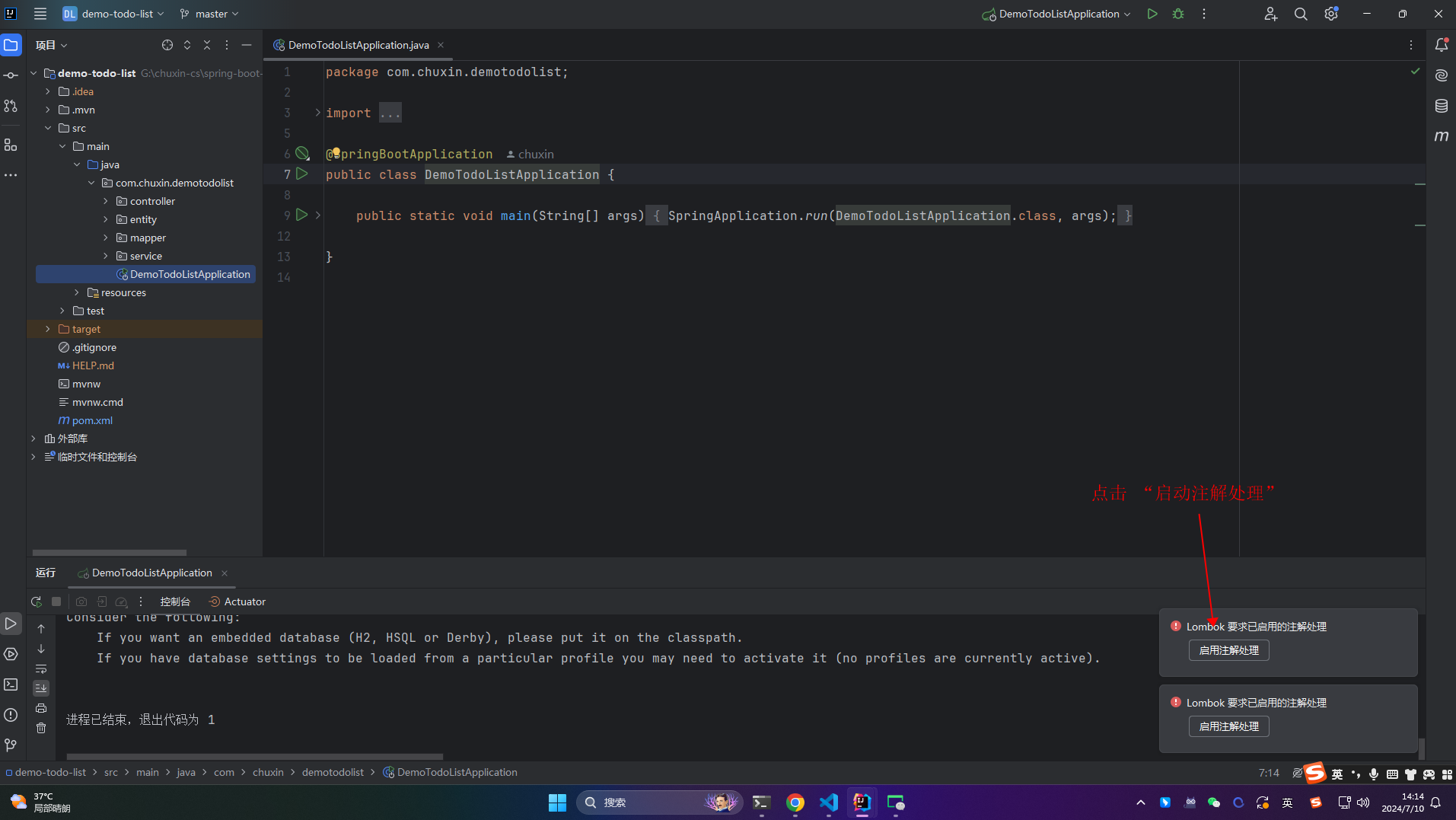Image resolution: width=1456 pixels, height=820 pixels.
Task: Open the 项目 view dropdown
Action: pyautogui.click(x=51, y=45)
